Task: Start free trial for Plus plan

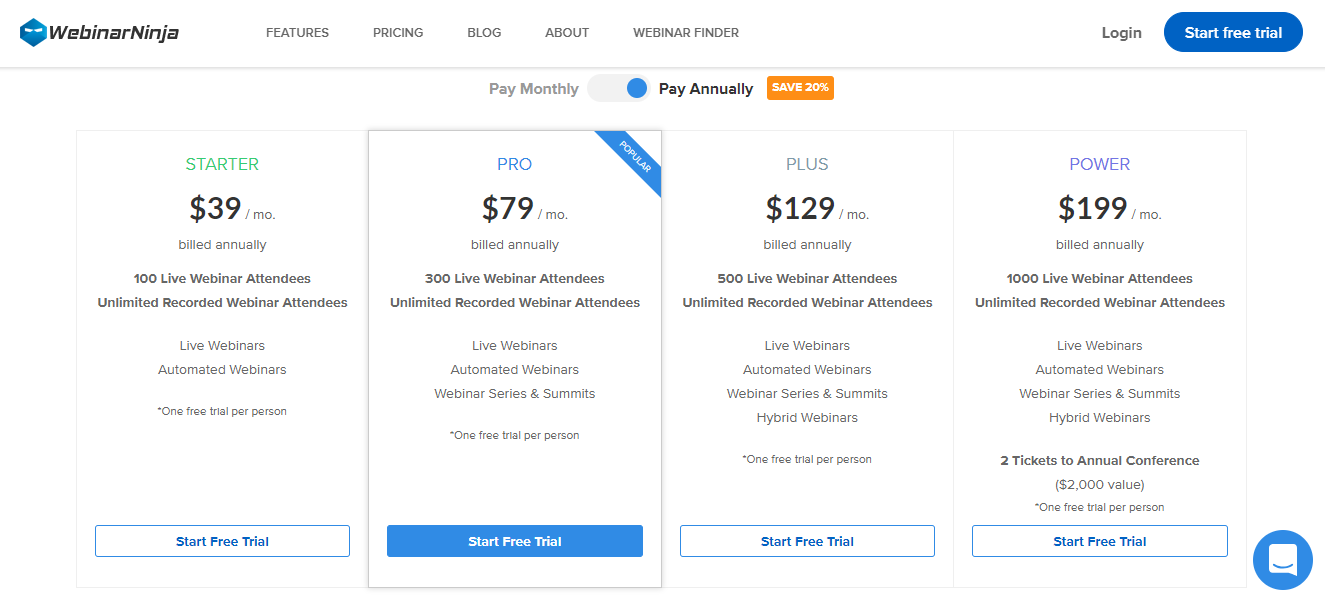Action: (x=807, y=541)
